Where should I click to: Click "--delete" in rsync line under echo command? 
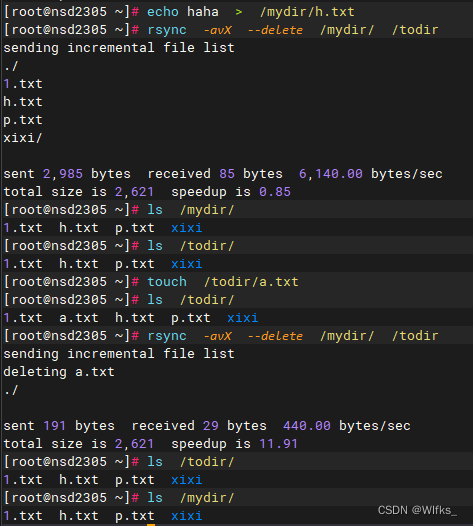click(x=275, y=30)
